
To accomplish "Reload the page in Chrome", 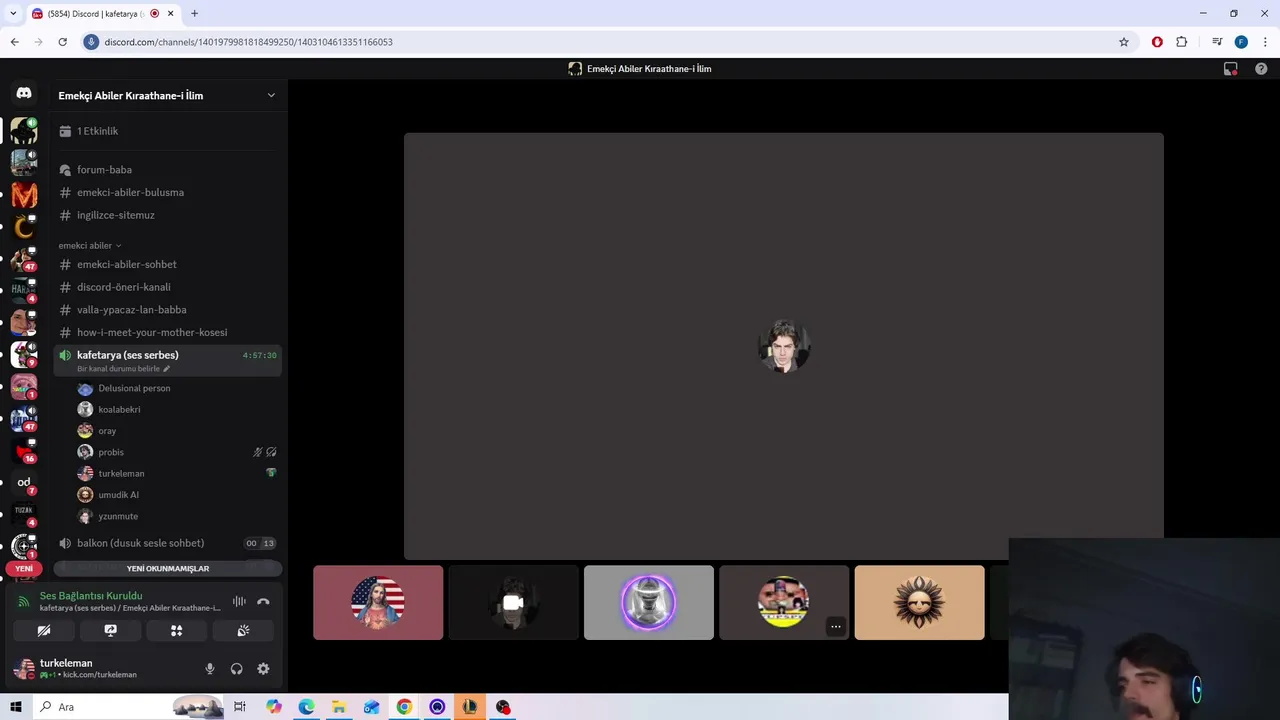I will point(62,42).
